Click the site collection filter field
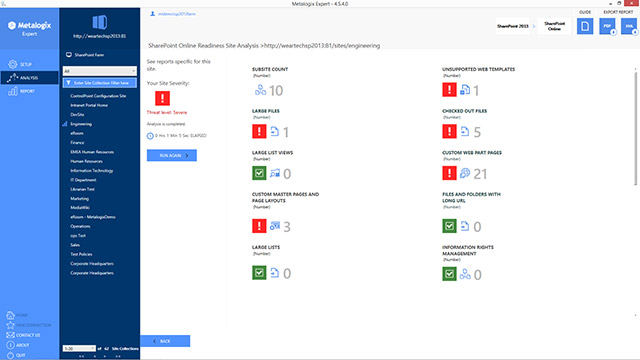This screenshot has height=360, width=640. 100,83
